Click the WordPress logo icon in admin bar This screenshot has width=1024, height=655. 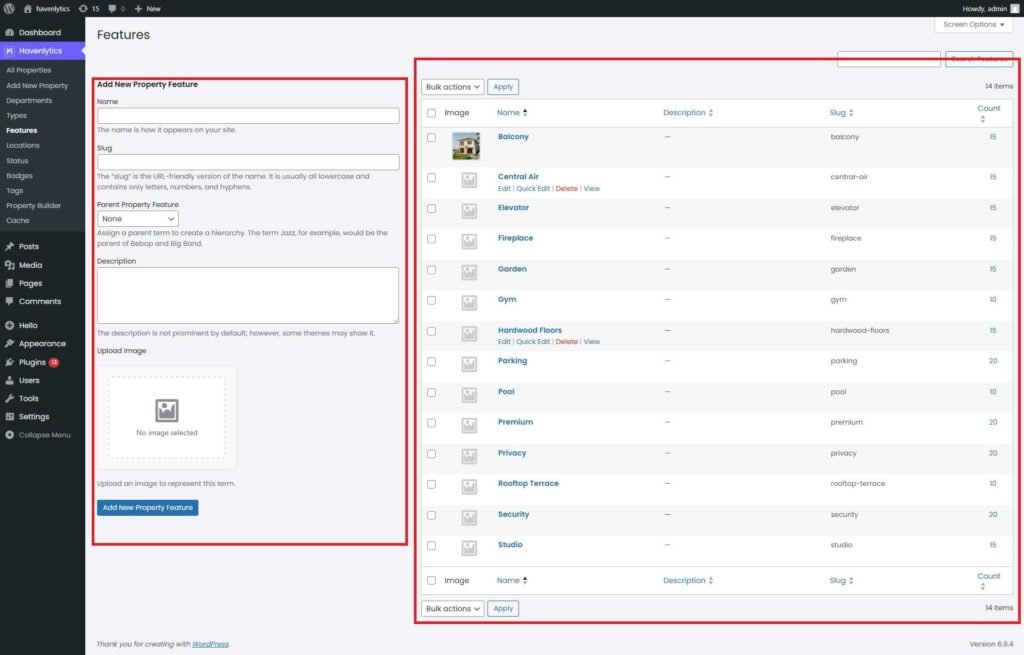pyautogui.click(x=9, y=8)
